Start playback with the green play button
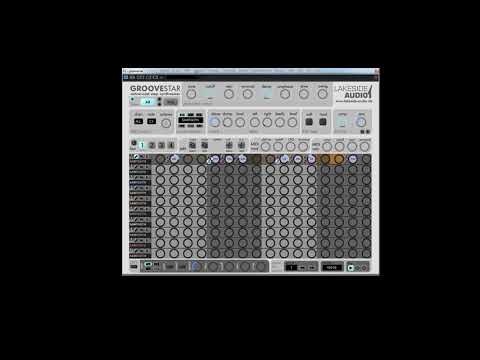The image size is (480, 360). tap(350, 268)
